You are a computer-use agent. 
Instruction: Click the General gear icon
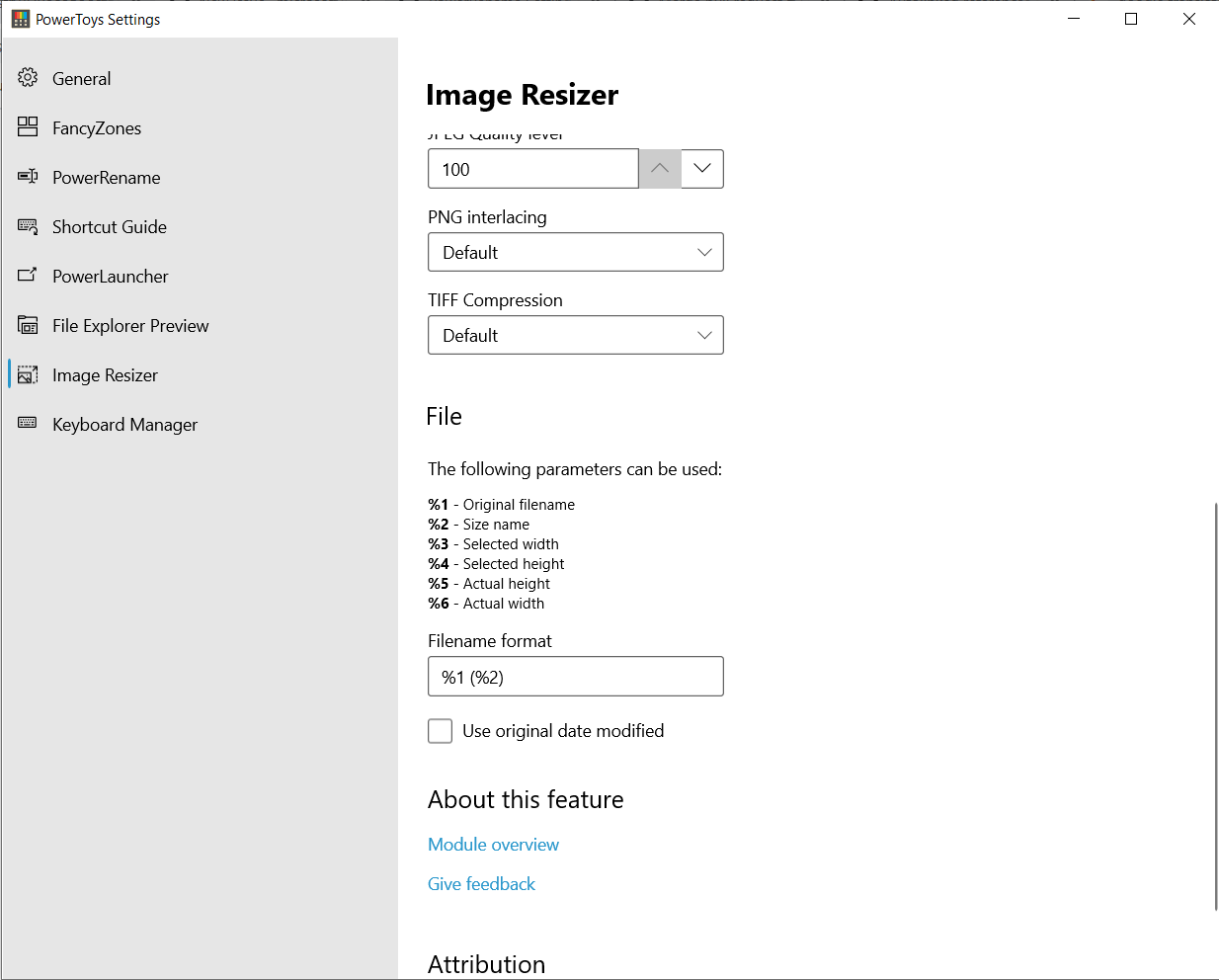click(x=28, y=78)
